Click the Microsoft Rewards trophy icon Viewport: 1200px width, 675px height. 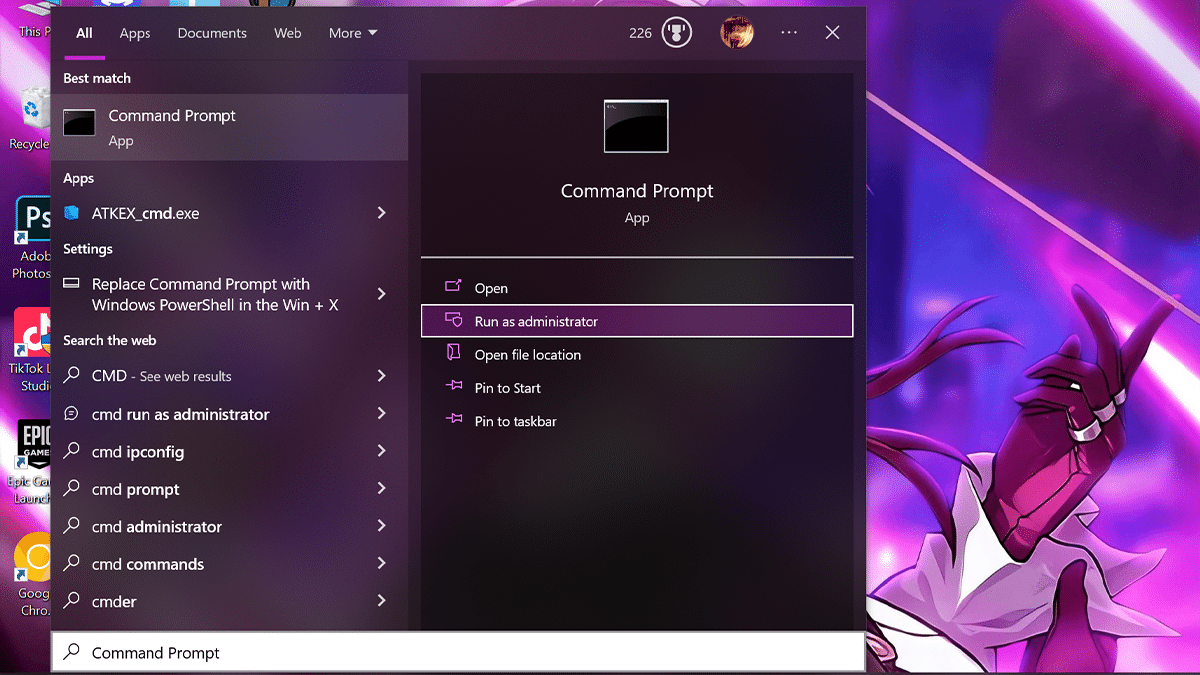click(x=677, y=33)
